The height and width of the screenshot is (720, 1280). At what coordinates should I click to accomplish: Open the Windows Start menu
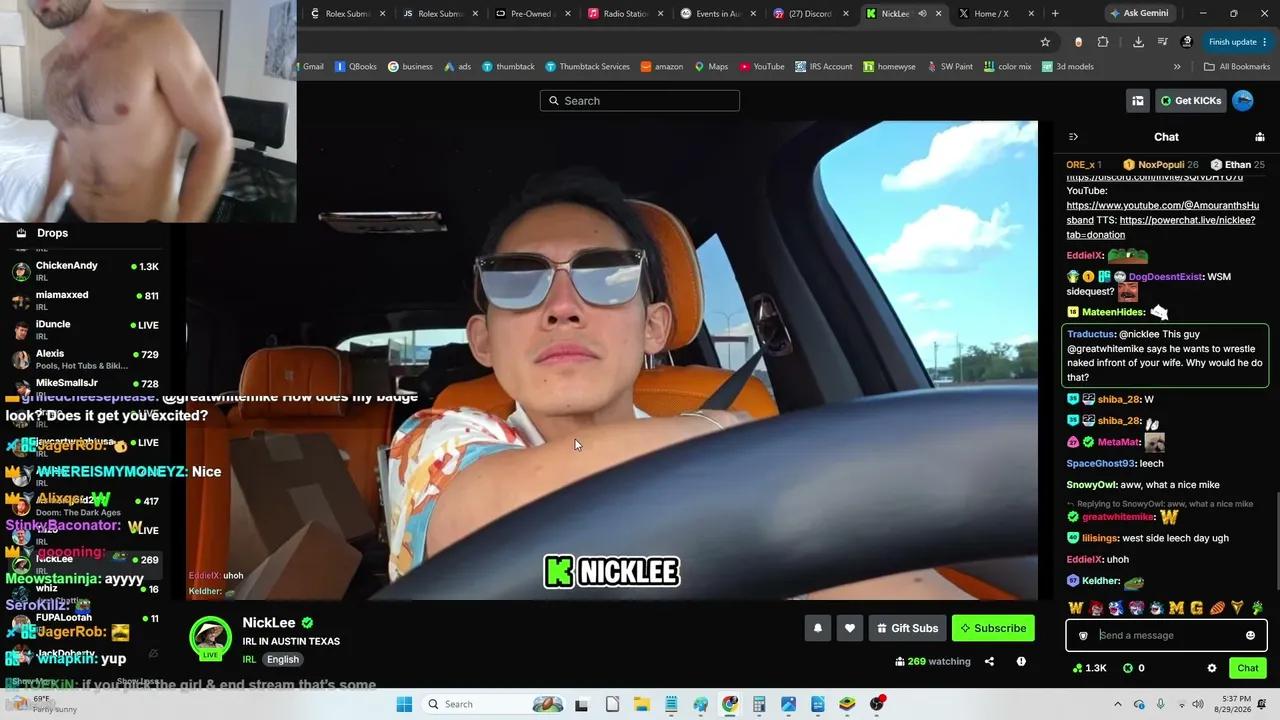click(404, 704)
